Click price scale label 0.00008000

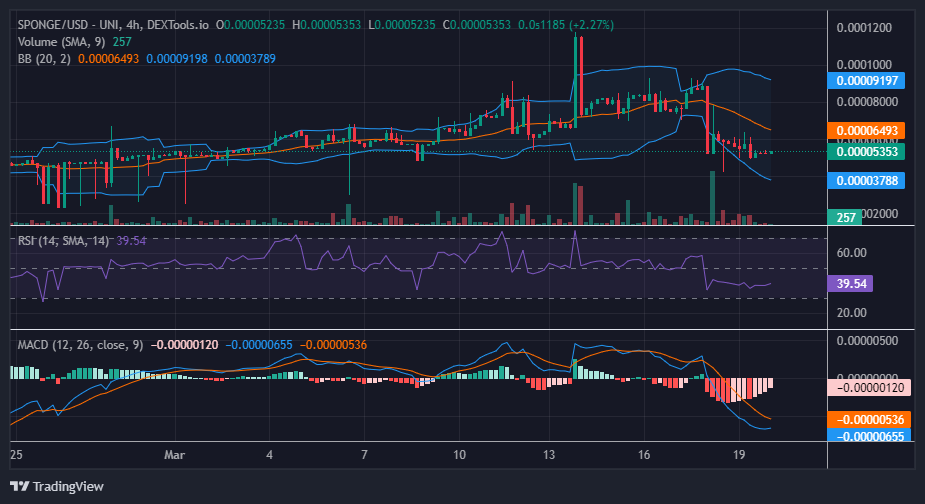867,102
